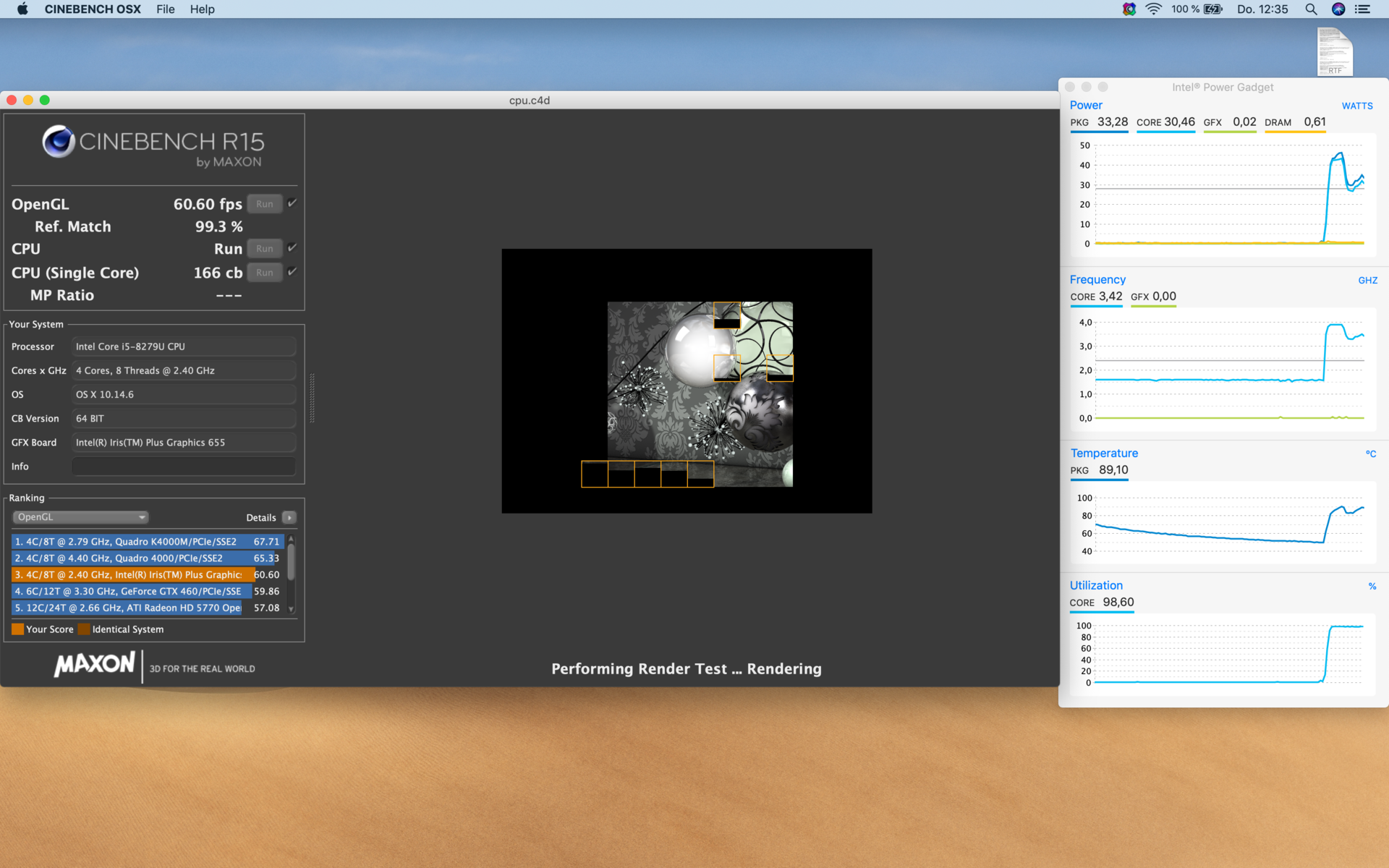Viewport: 1389px width, 868px height.
Task: Open the RTF document on the desktop
Action: (x=1335, y=51)
